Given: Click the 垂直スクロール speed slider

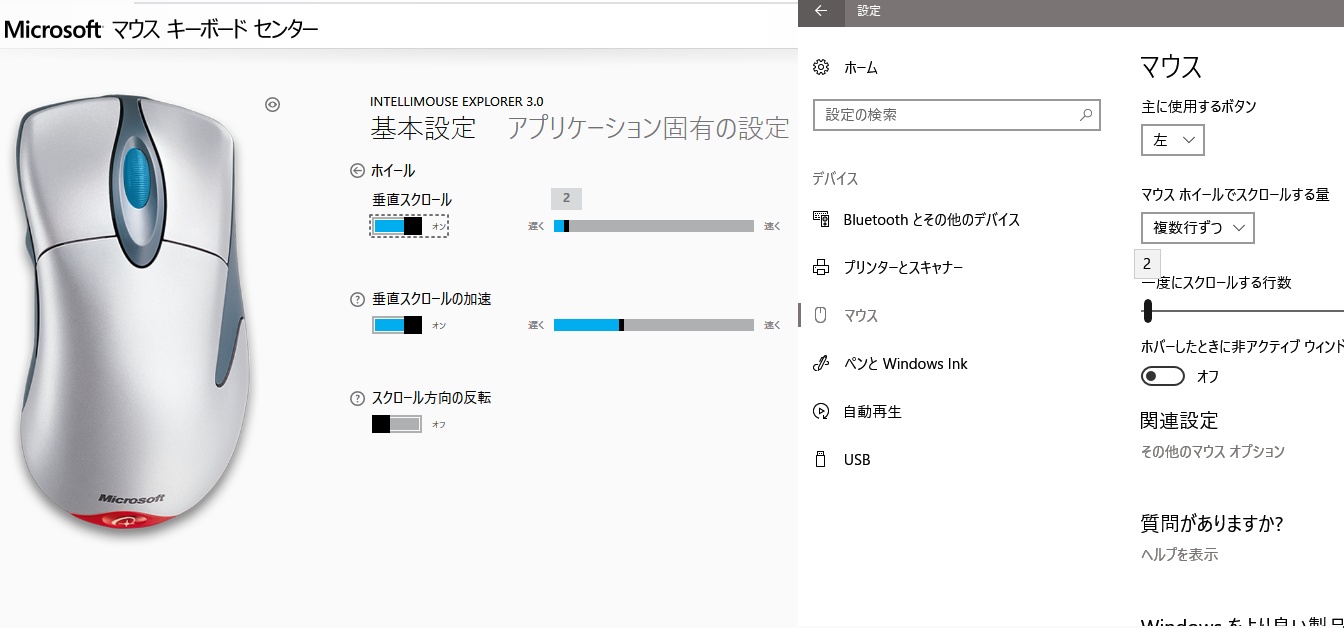Looking at the screenshot, I should pyautogui.click(x=653, y=226).
